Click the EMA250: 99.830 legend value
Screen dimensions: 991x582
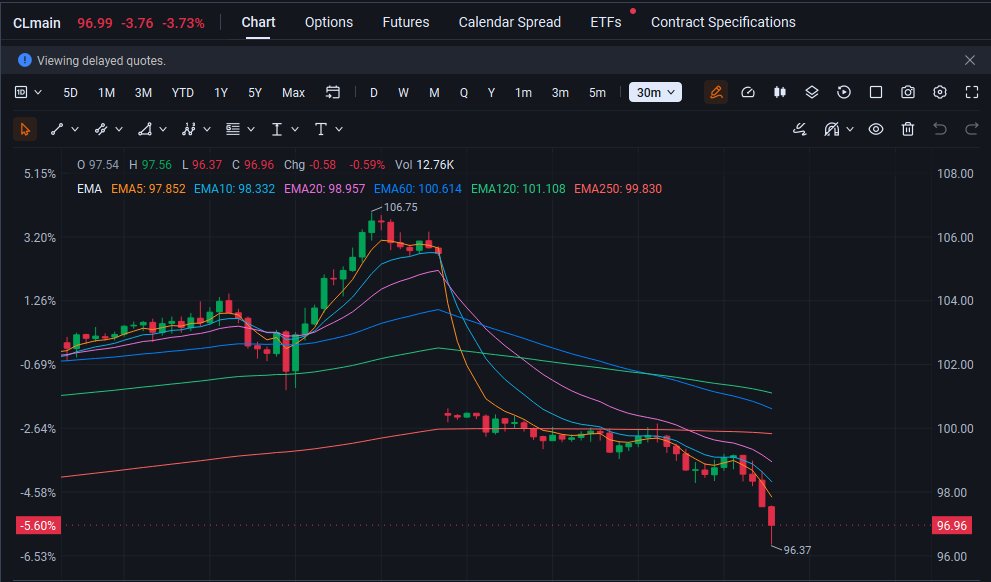click(617, 189)
